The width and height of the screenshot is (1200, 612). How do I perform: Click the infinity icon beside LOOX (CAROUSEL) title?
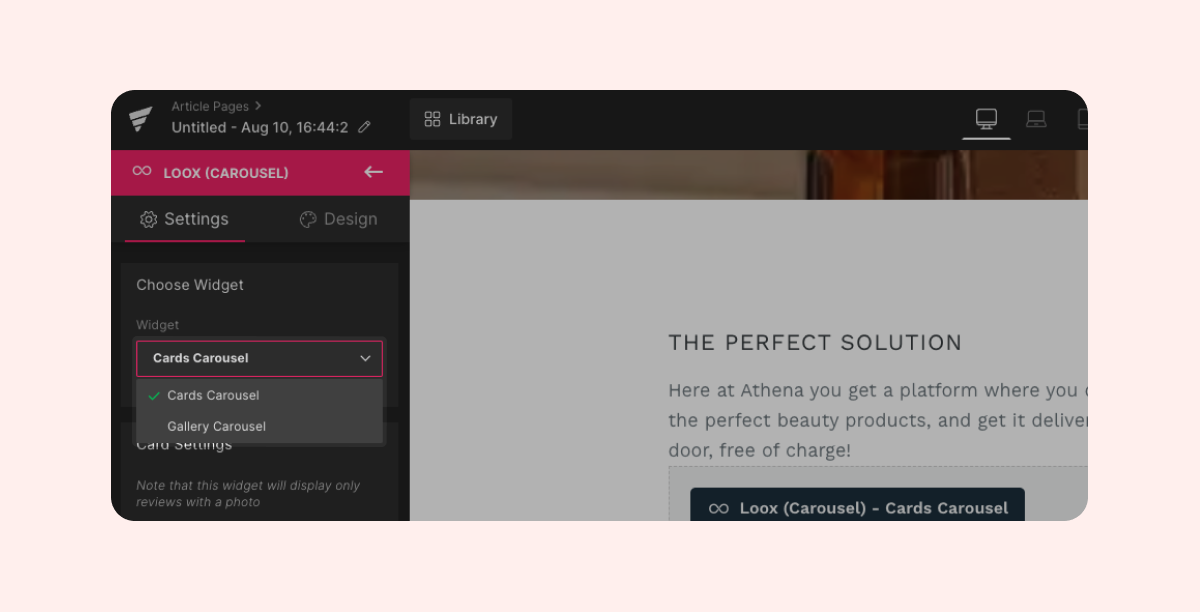pyautogui.click(x=142, y=172)
